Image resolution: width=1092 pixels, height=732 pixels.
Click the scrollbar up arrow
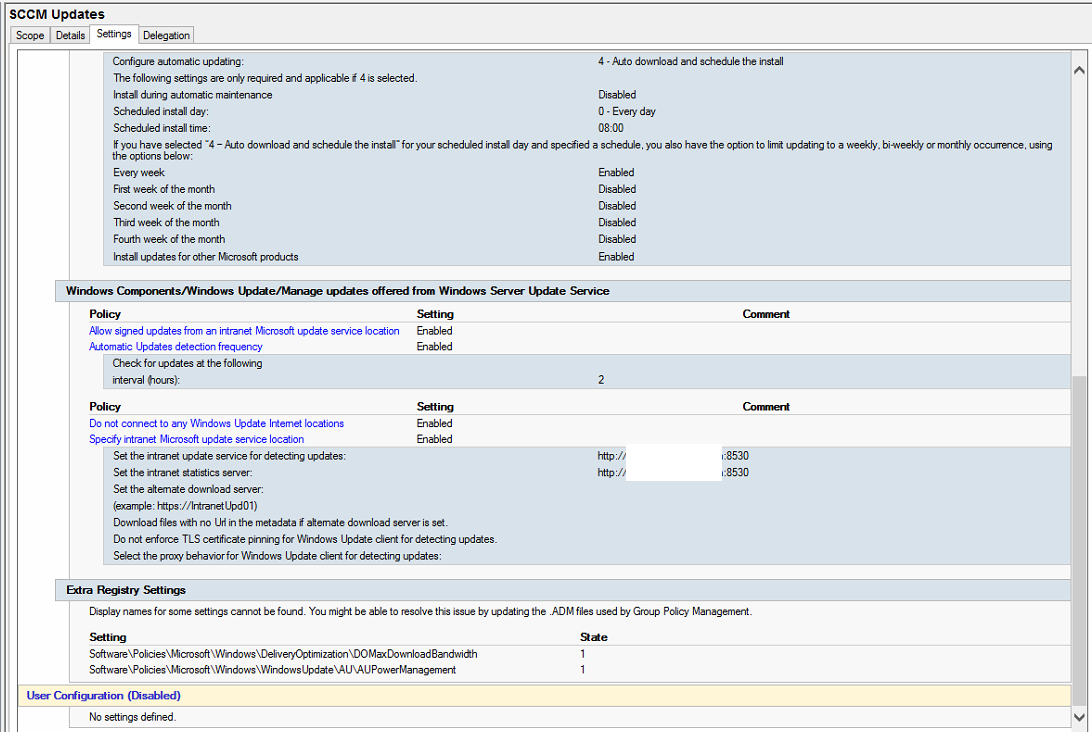pyautogui.click(x=1079, y=70)
